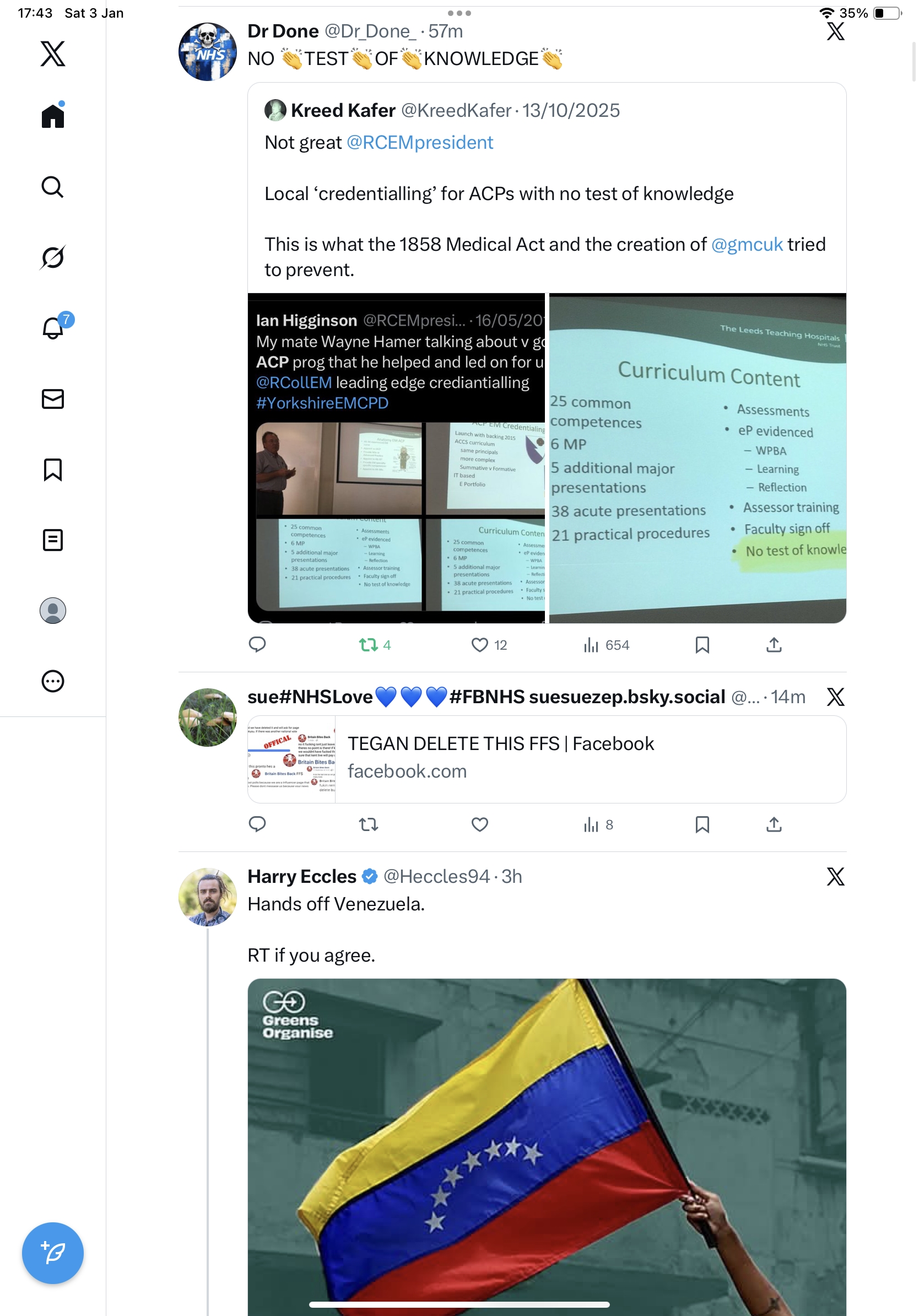Toggle like on Dr Done's post
919x1316 pixels.
tap(489, 645)
